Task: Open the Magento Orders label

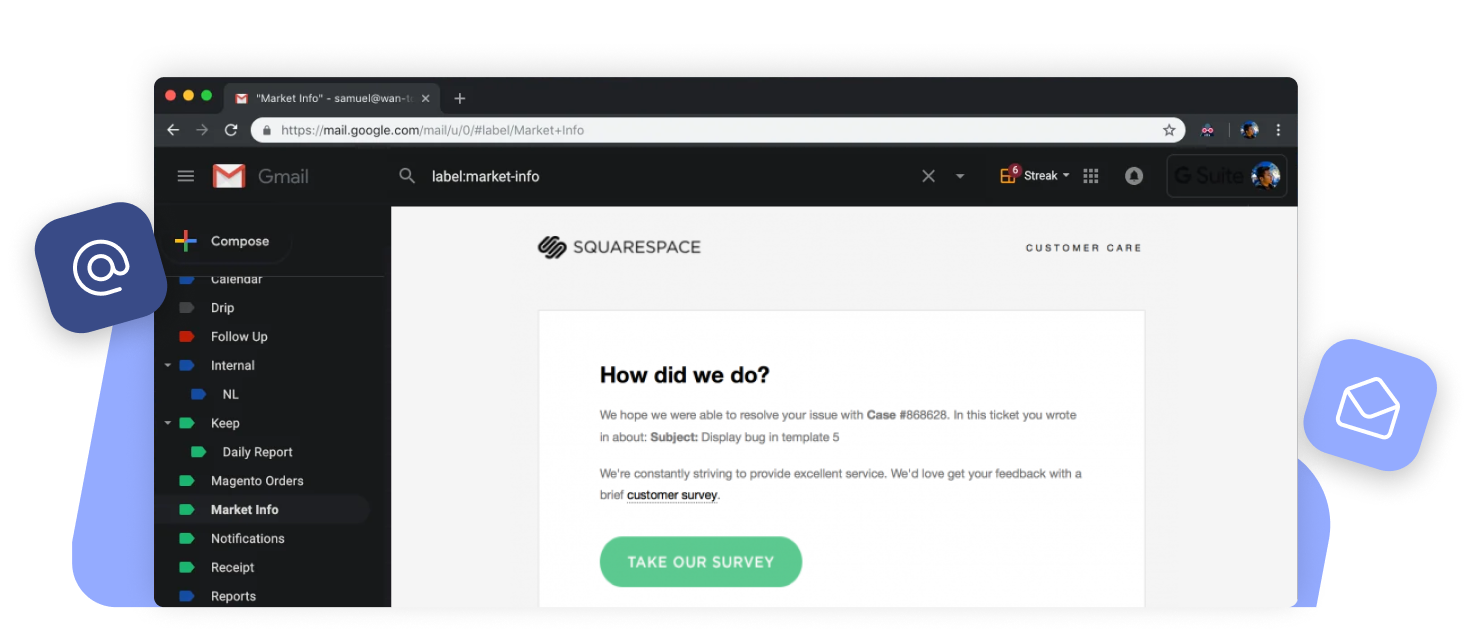Action: [256, 481]
